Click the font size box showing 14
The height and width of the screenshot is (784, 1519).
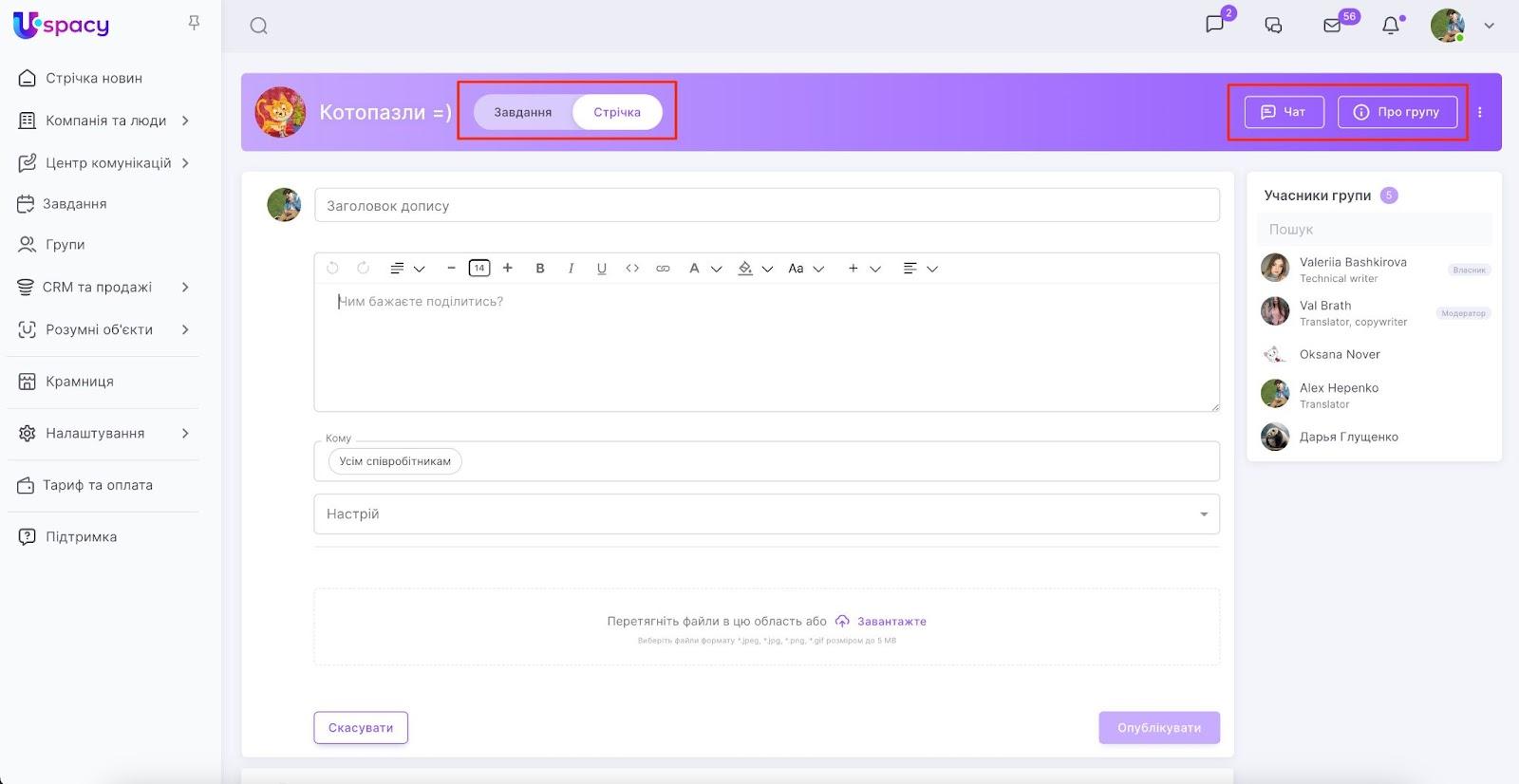tap(479, 269)
